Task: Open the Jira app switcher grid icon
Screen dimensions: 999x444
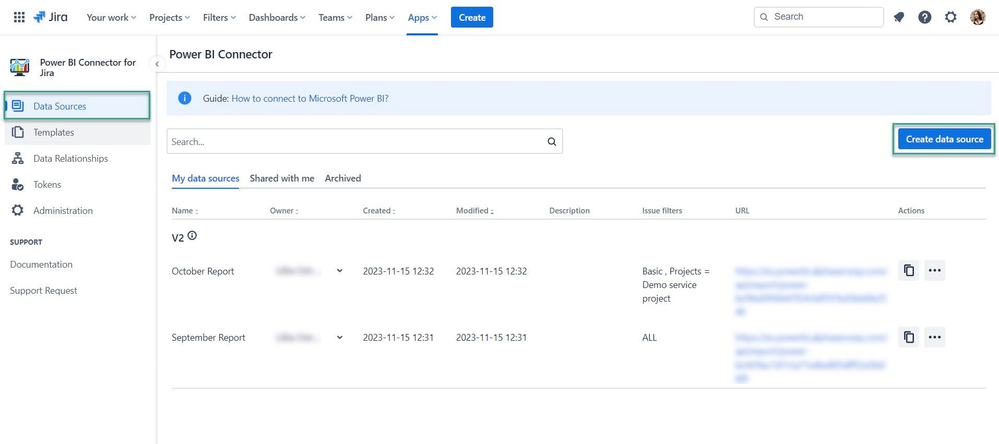Action: [19, 17]
